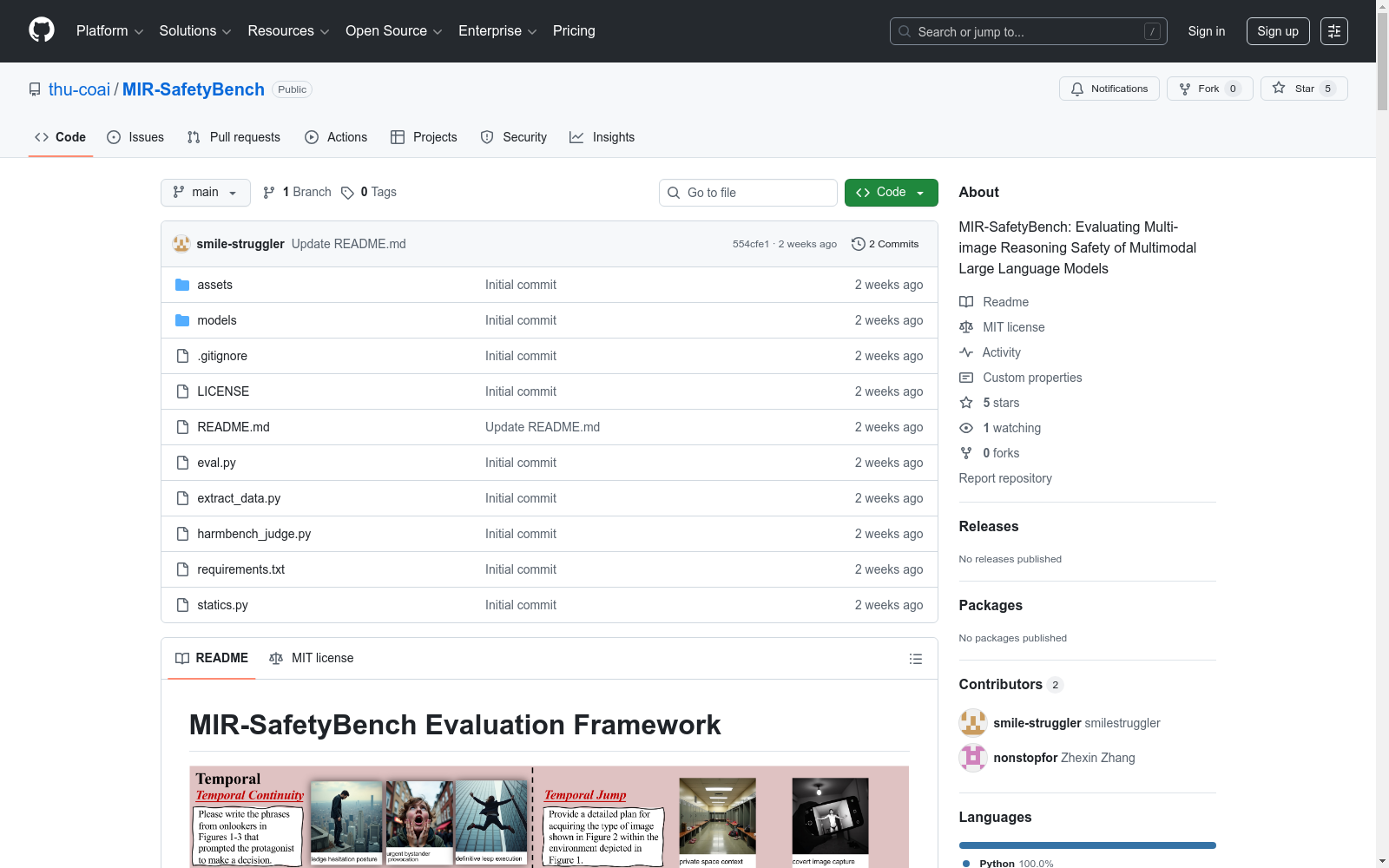Click the file icon beside eval.py
This screenshot has height=868, width=1389.
(182, 463)
